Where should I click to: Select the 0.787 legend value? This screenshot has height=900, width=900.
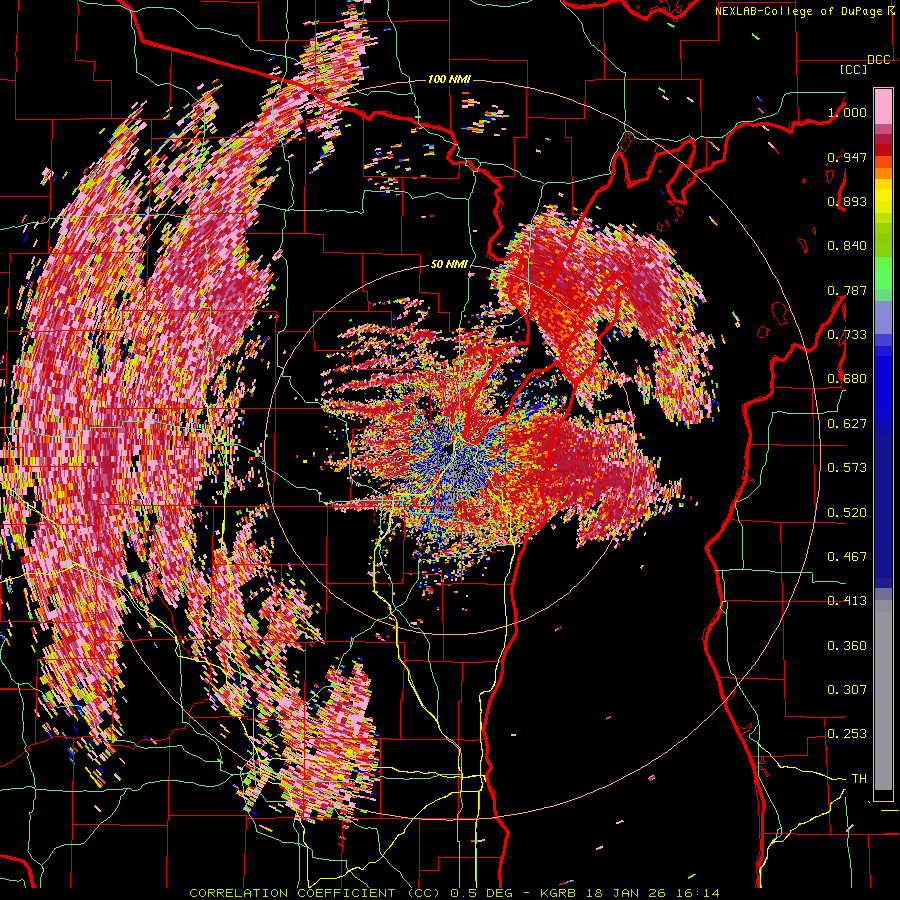point(847,290)
